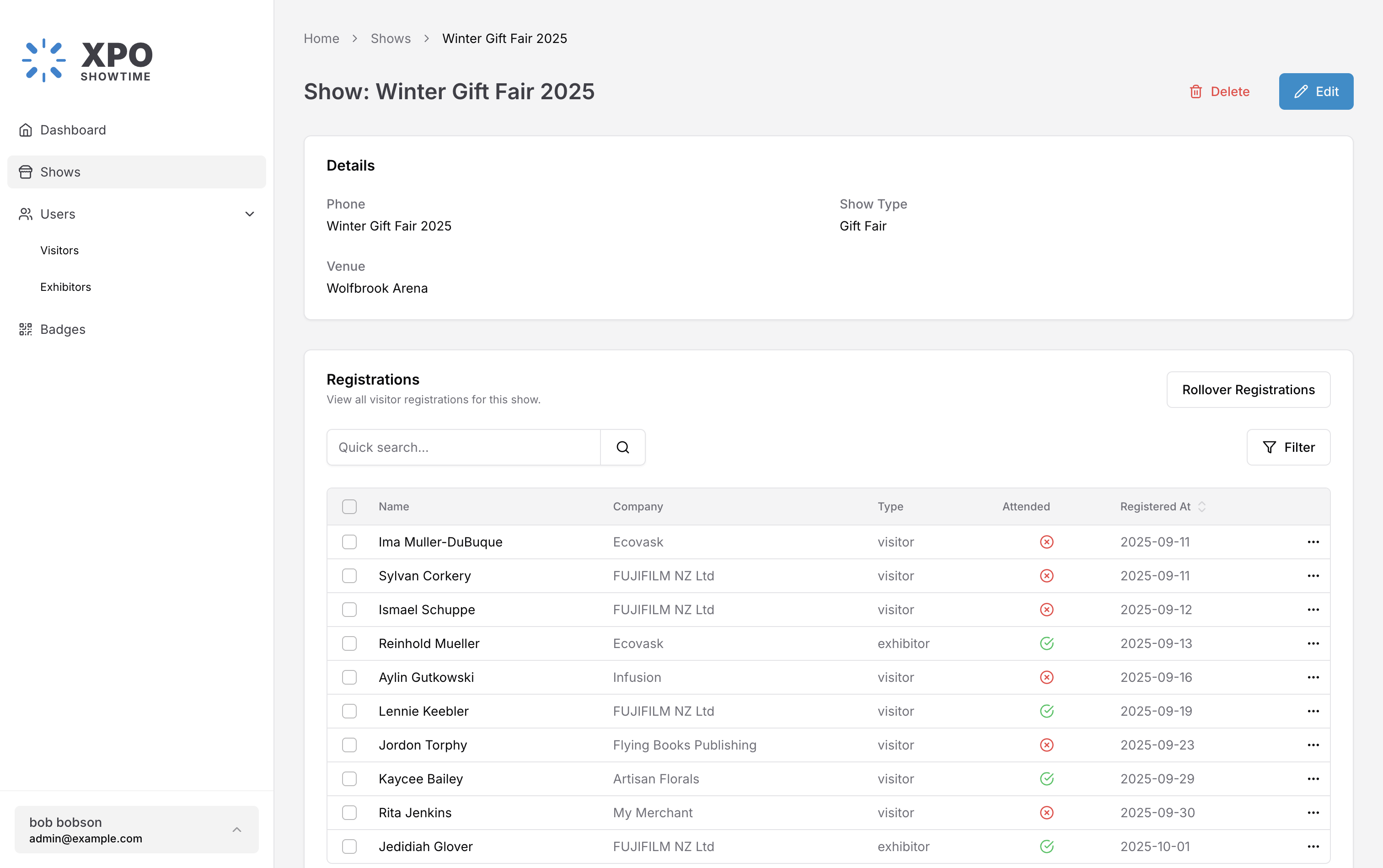Focus the Quick search input field
Screen dimensions: 1383x868
[x=463, y=447]
